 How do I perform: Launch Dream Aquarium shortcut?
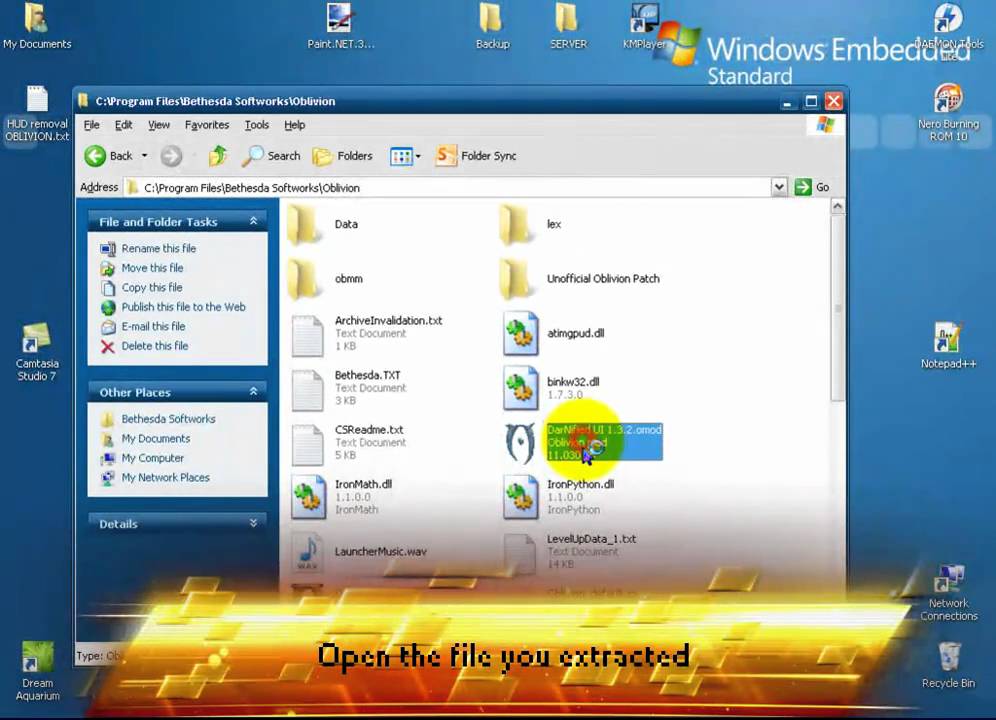[37, 671]
